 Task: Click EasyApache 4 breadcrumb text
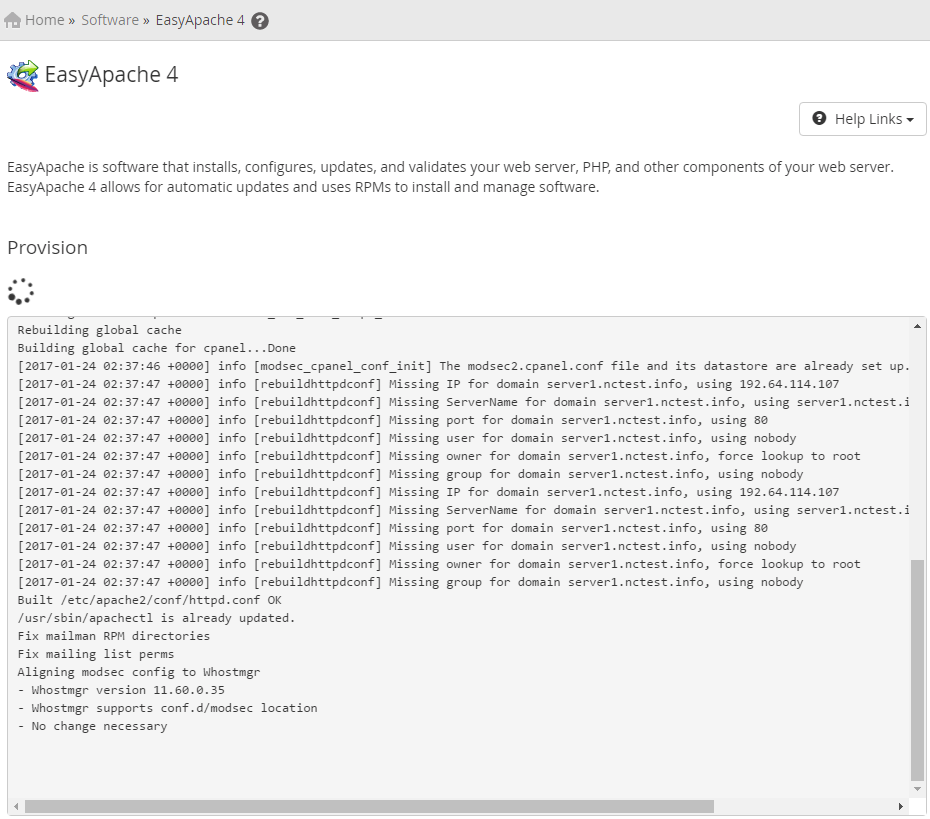pyautogui.click(x=200, y=20)
